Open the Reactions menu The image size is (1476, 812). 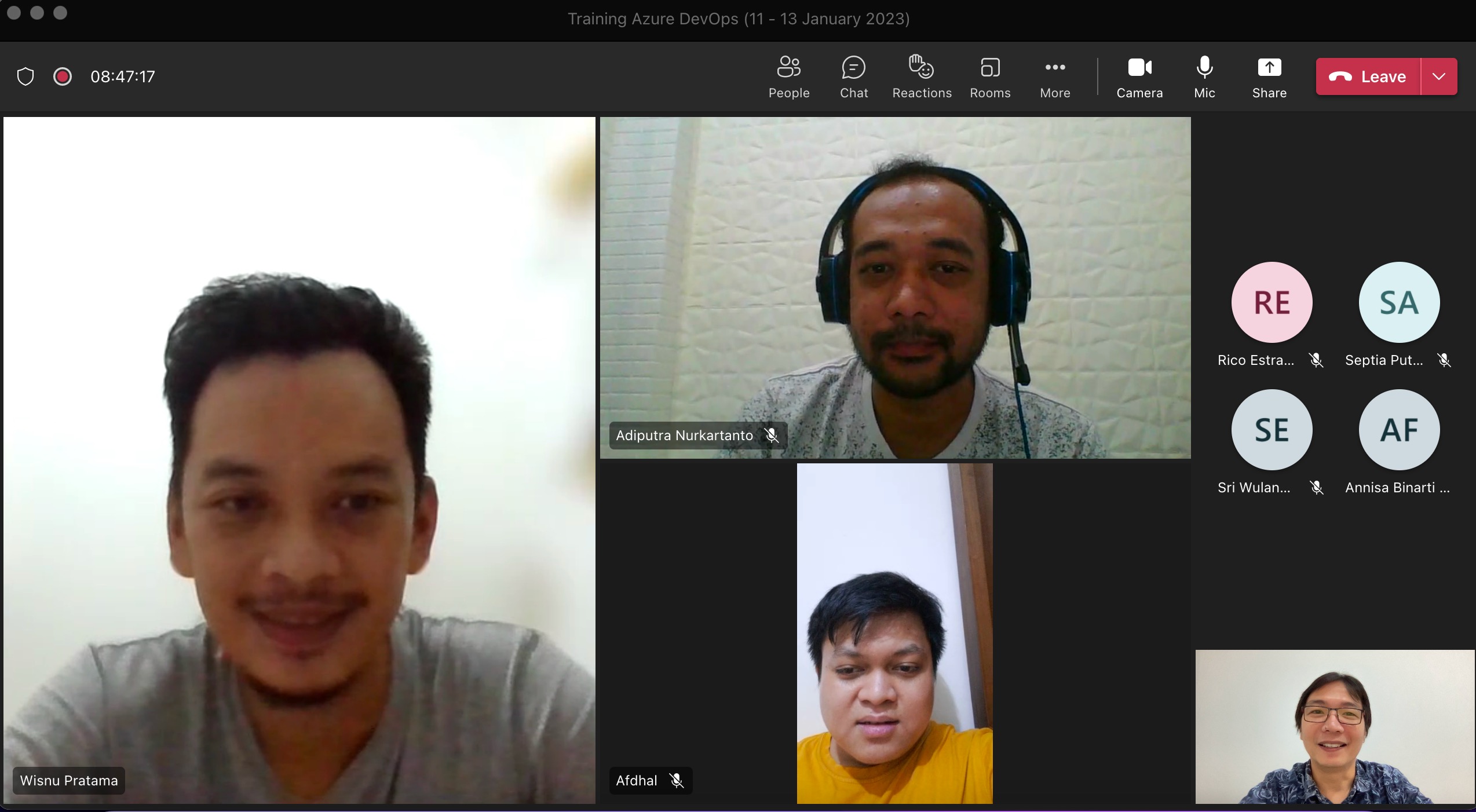921,76
